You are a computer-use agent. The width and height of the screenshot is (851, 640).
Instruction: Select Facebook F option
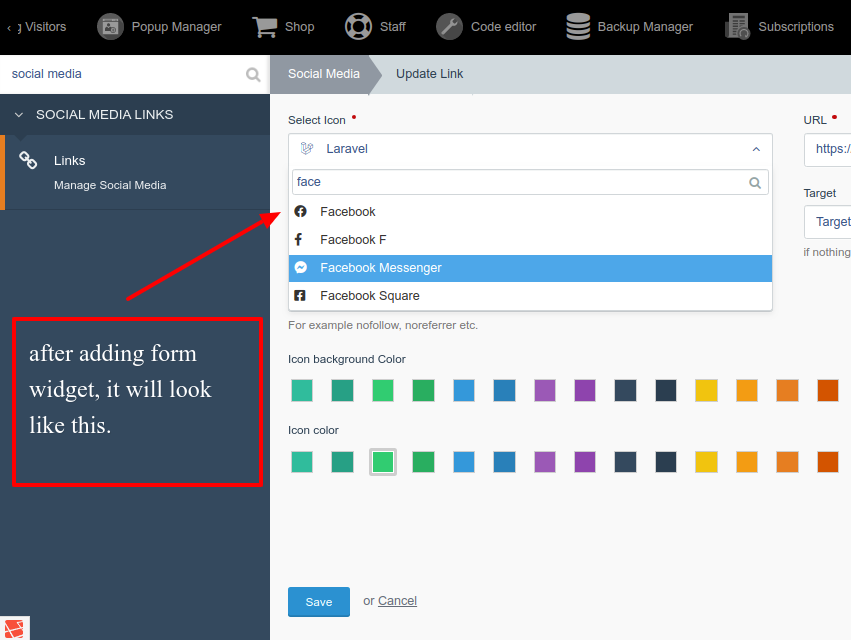(530, 239)
